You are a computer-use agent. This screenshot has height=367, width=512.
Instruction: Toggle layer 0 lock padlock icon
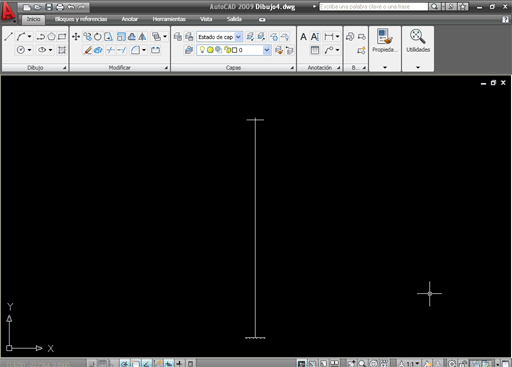[x=227, y=50]
